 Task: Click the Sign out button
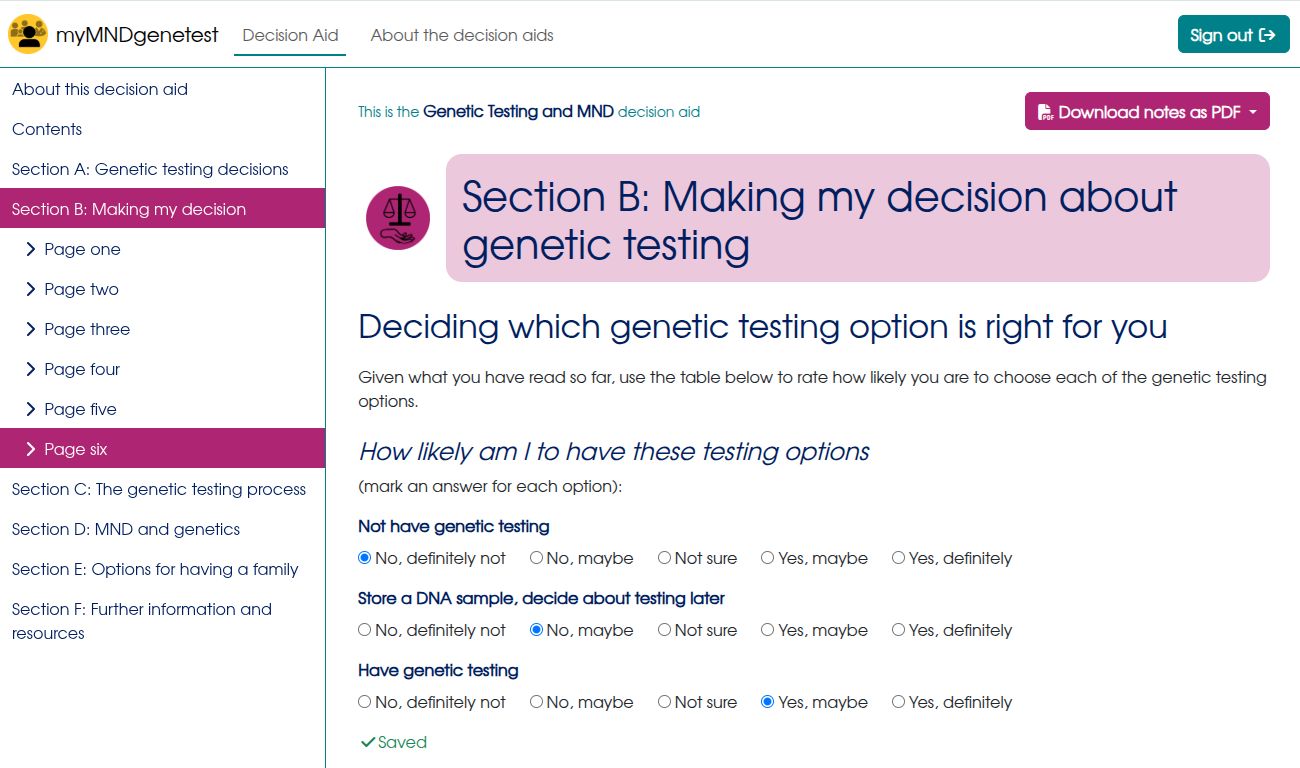point(1233,33)
